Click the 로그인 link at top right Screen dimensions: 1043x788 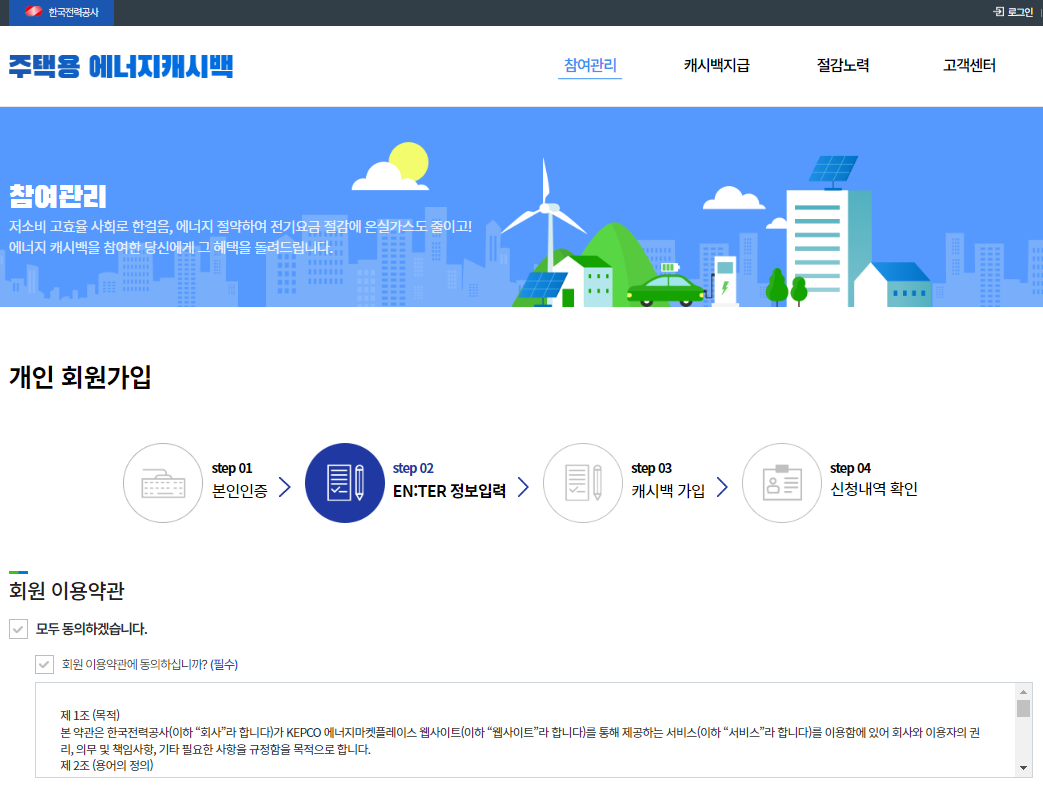(1013, 12)
